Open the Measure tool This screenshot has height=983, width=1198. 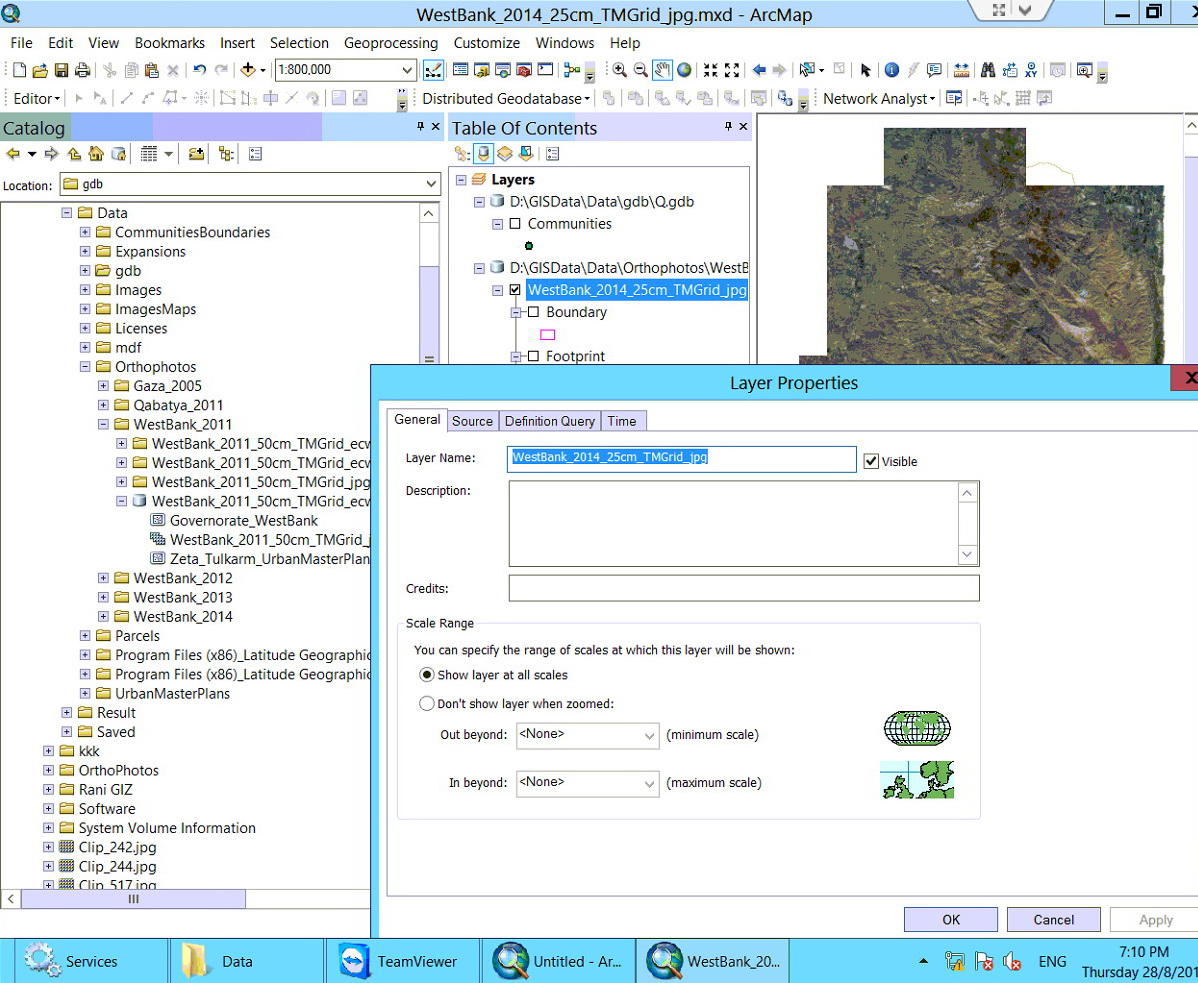[x=961, y=70]
